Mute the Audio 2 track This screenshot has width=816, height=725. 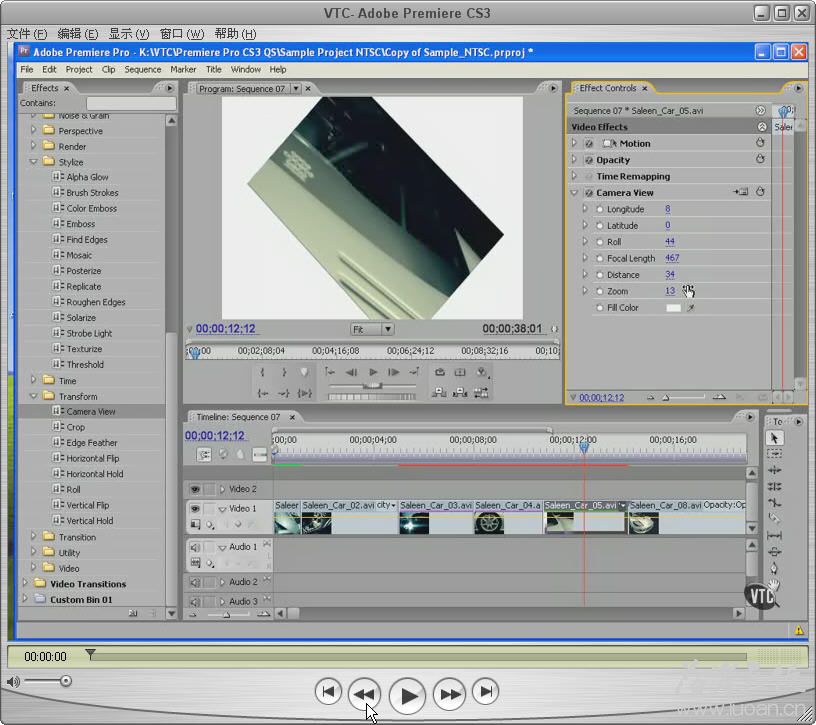coord(195,582)
